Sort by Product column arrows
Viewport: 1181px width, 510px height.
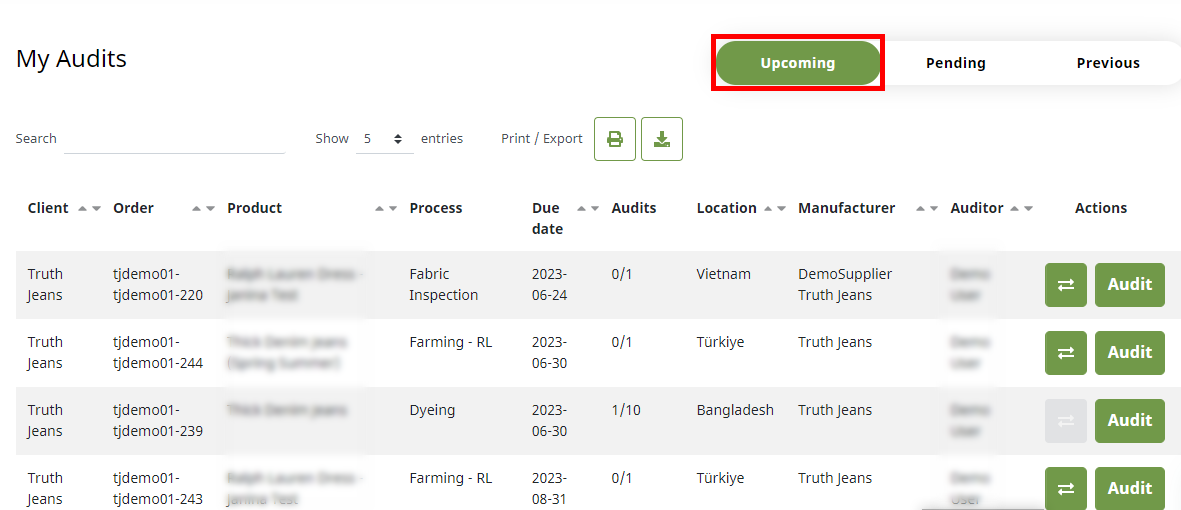point(386,208)
